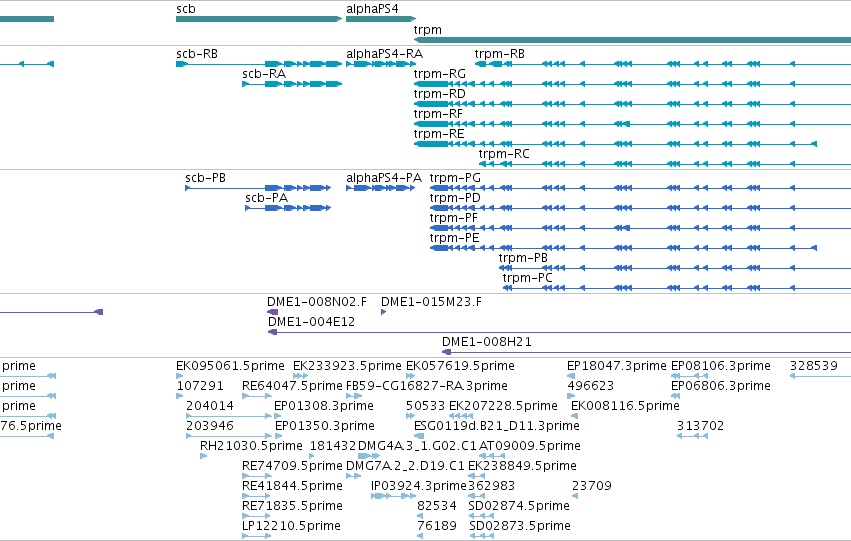Viewport: 851px width, 541px height.
Task: Click the 23709 feature label
Action: tap(592, 487)
